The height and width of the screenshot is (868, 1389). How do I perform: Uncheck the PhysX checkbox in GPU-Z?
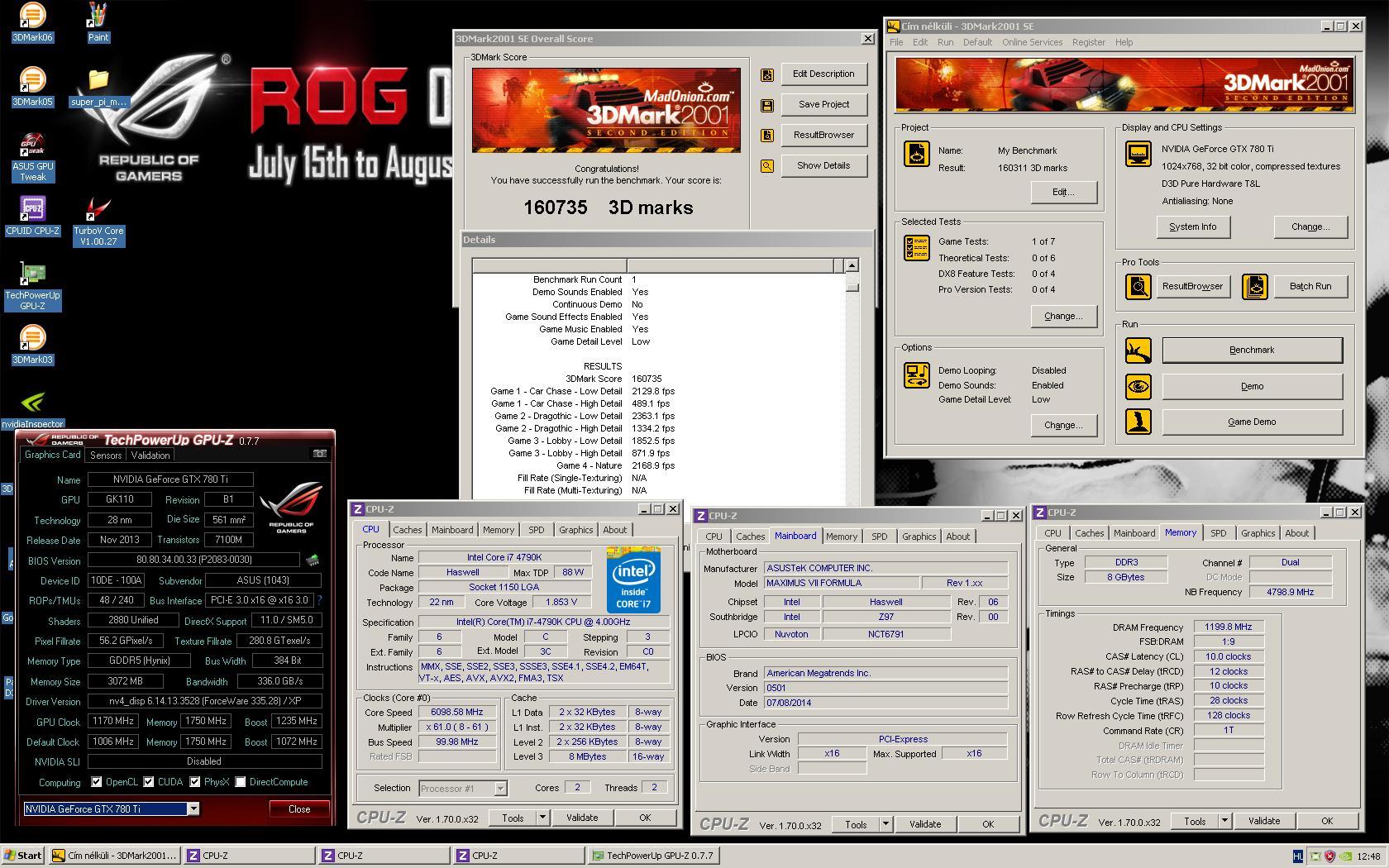pos(195,782)
